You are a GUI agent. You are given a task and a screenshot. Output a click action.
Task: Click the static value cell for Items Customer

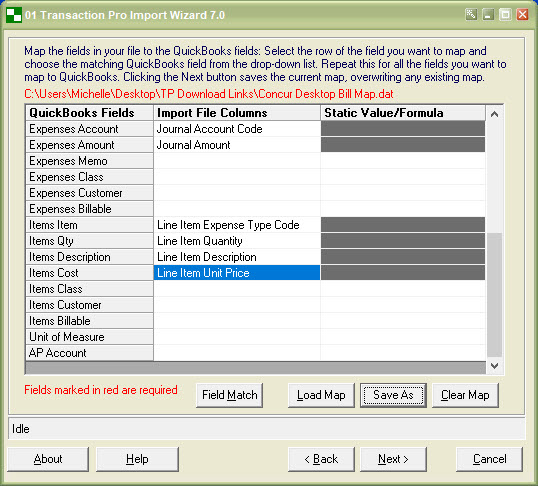[403, 305]
